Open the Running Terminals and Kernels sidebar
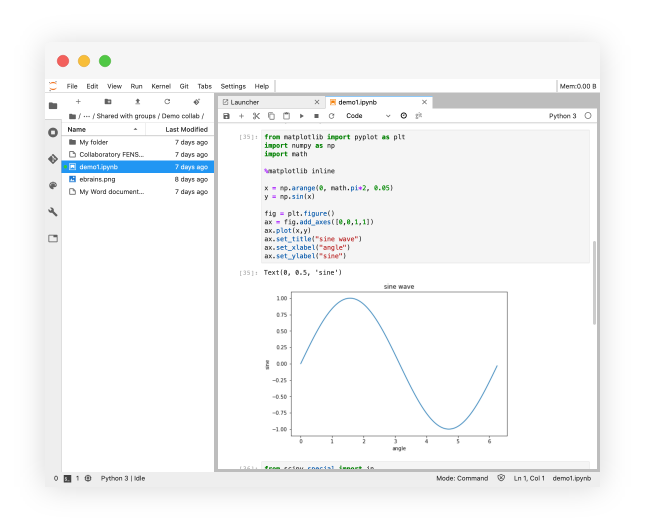Screen dimensions: 645x532 point(53,132)
